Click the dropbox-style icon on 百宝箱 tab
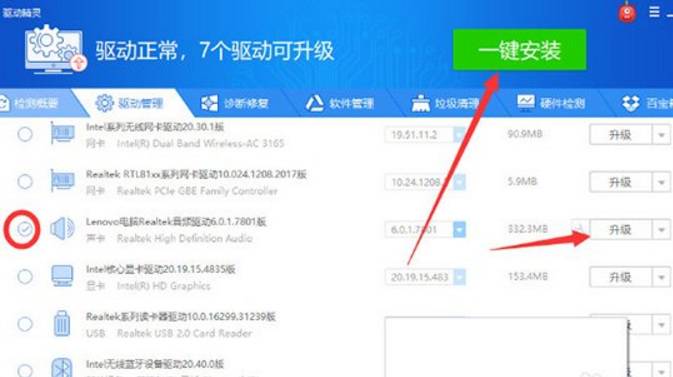Screen dimensions: 673x377 pyautogui.click(x=631, y=103)
